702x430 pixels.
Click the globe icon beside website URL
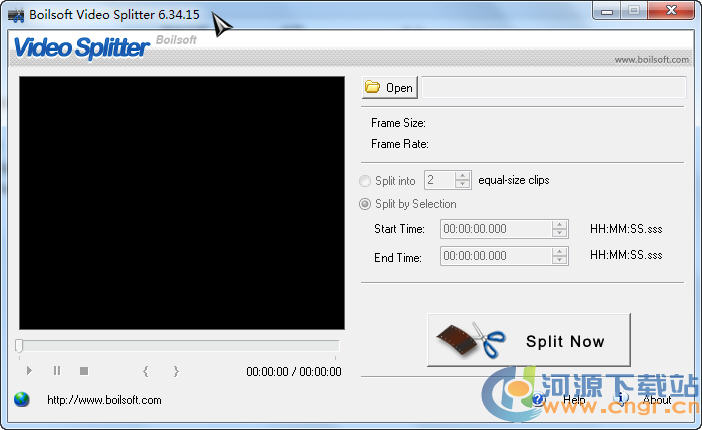(22, 400)
